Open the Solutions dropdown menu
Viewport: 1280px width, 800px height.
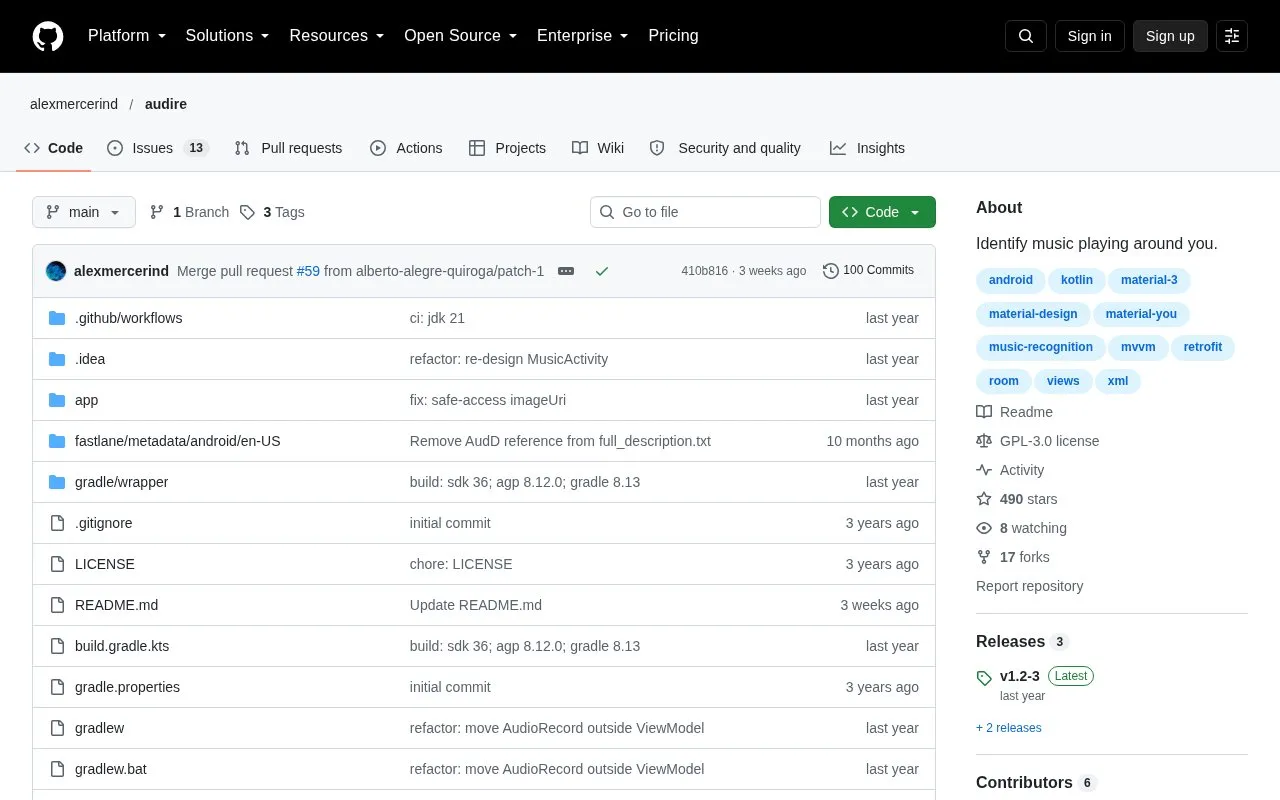point(227,36)
